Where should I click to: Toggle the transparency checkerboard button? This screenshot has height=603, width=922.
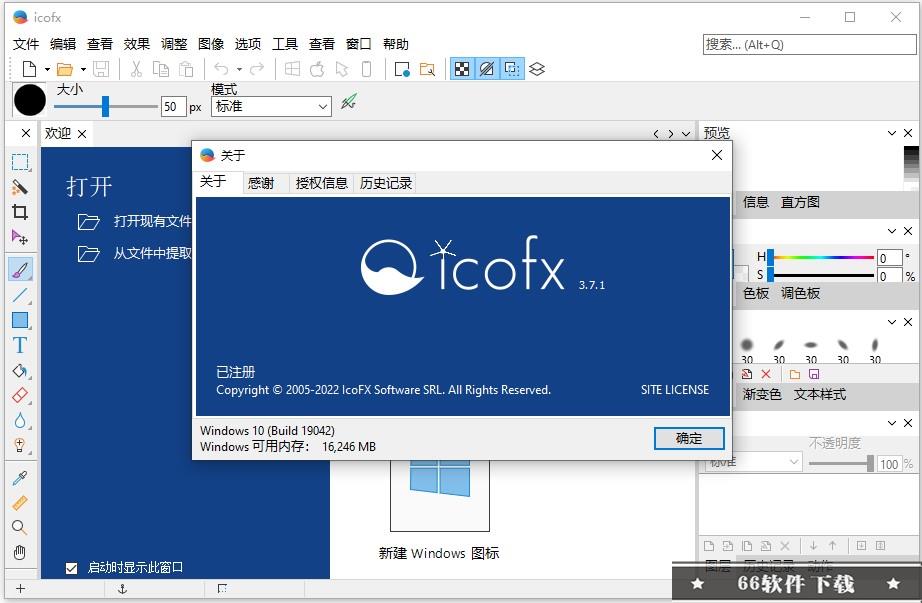pyautogui.click(x=463, y=69)
